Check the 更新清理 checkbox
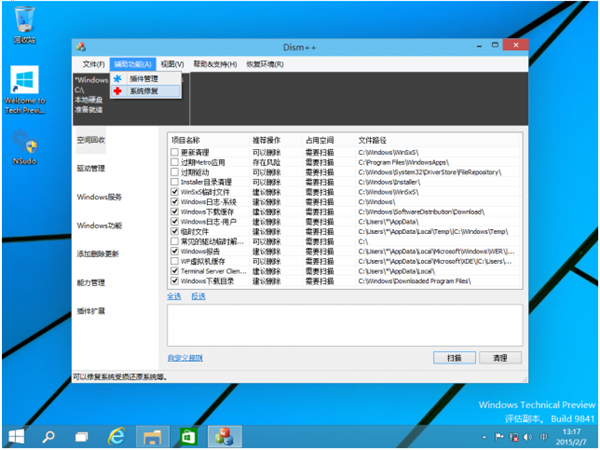Viewport: 600px width, 450px height. (174, 152)
